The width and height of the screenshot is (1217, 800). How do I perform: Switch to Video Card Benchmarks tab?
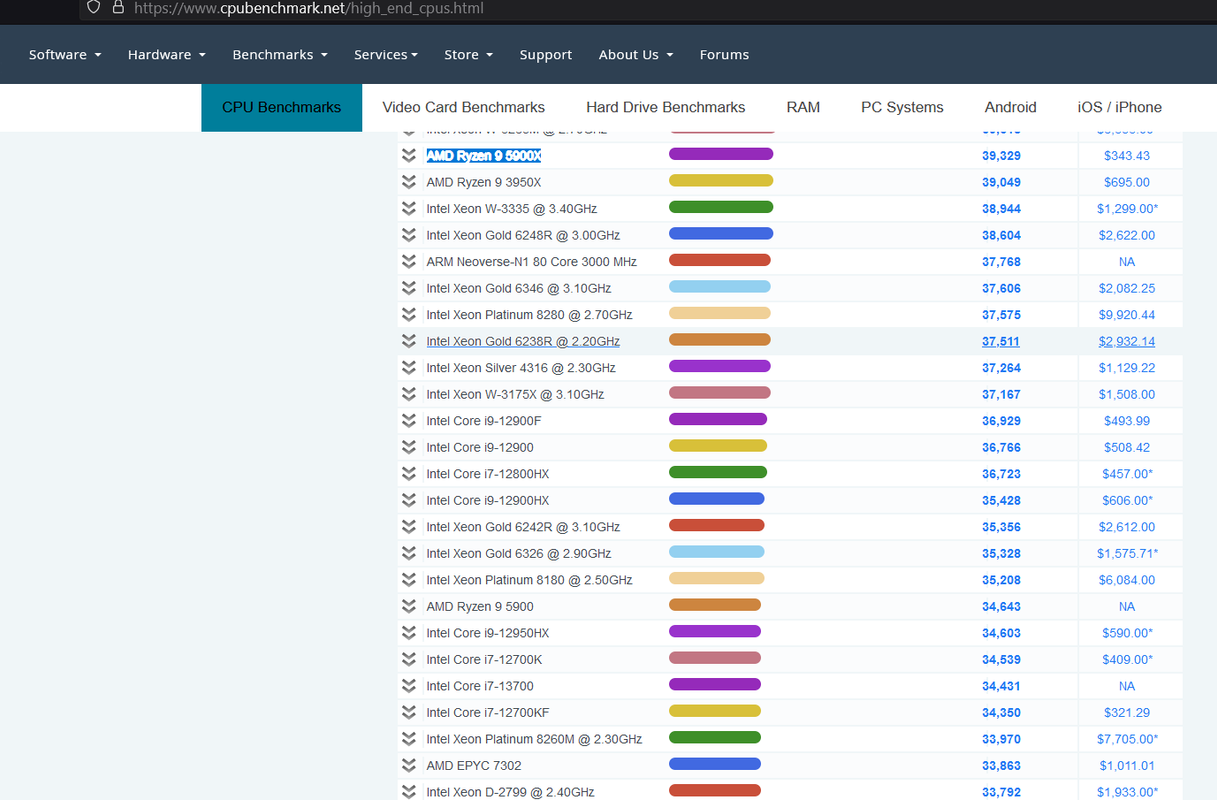[464, 107]
